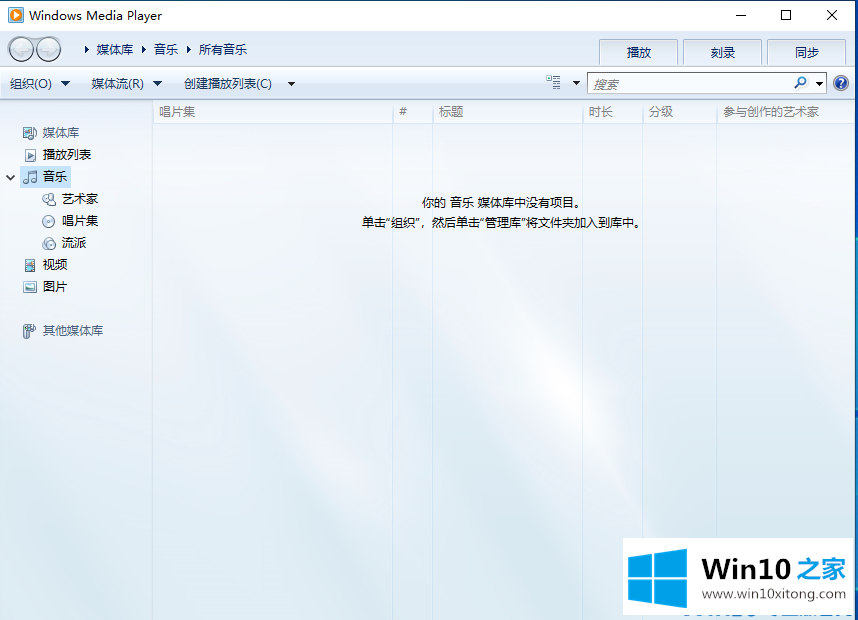This screenshot has height=620, width=858.
Task: Open the 组织(O) dropdown arrow
Action: coord(66,84)
